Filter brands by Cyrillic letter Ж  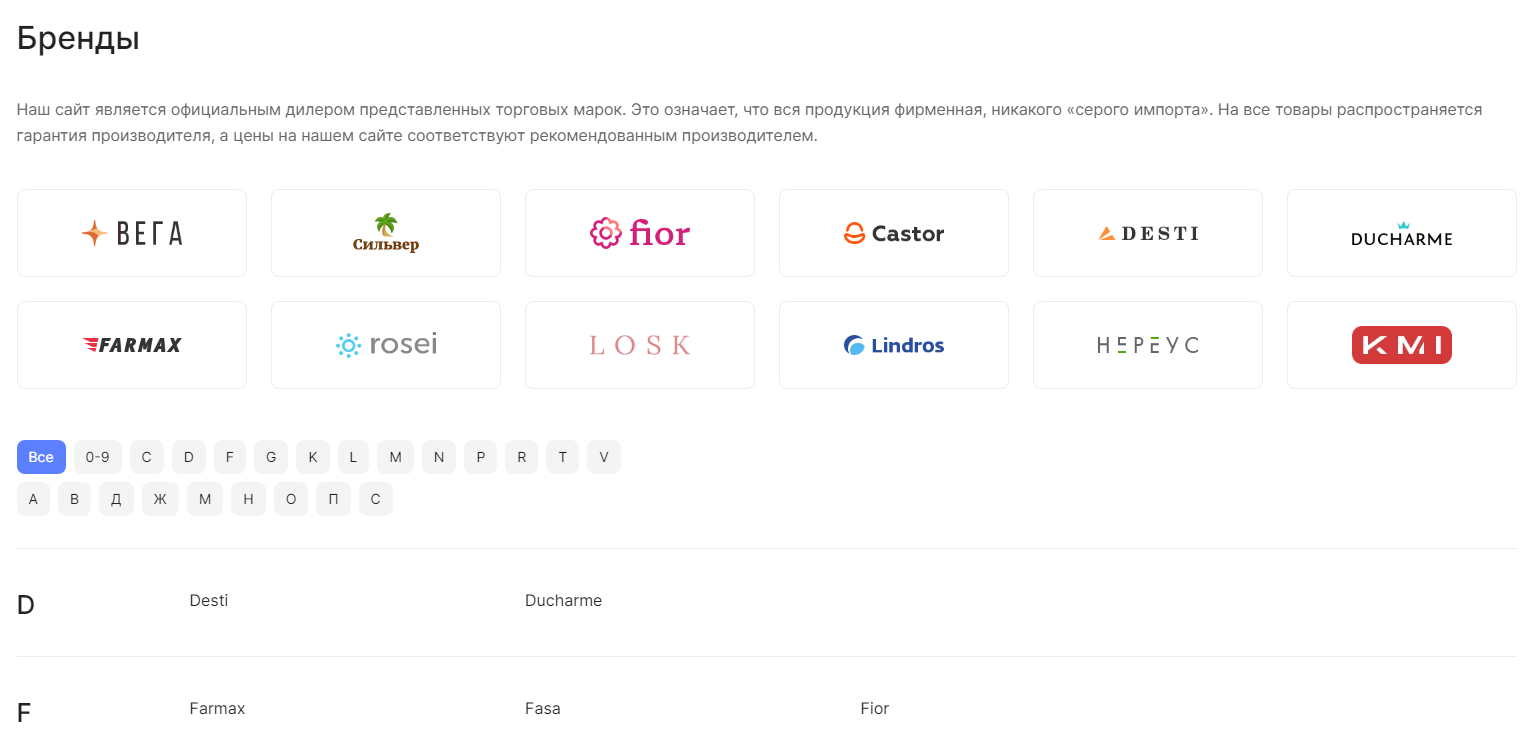point(160,499)
